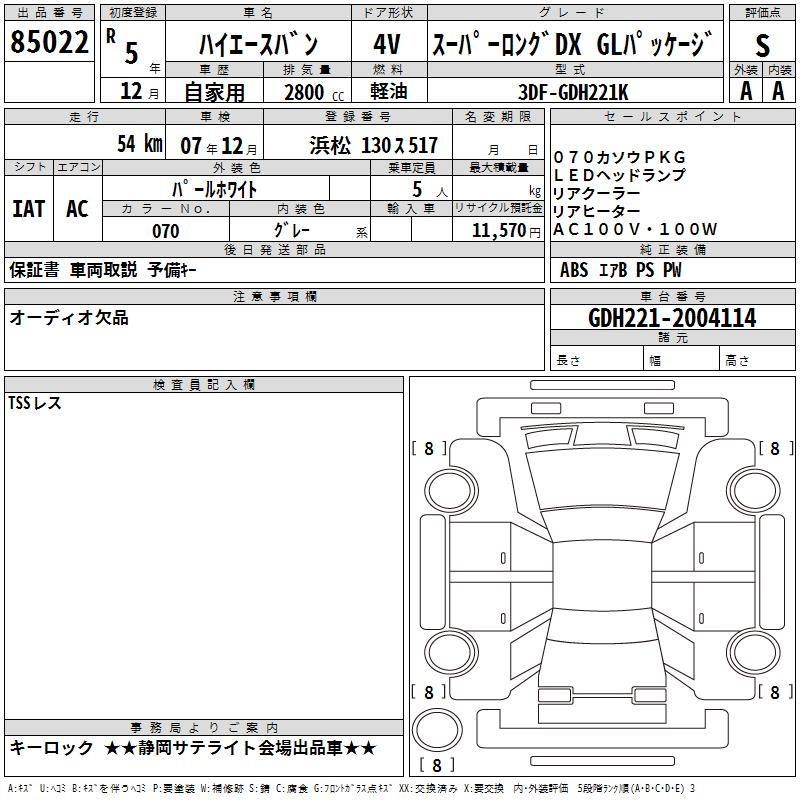Select the inspector note TSSレス
Screen dimensions: 800x800
click(35, 403)
